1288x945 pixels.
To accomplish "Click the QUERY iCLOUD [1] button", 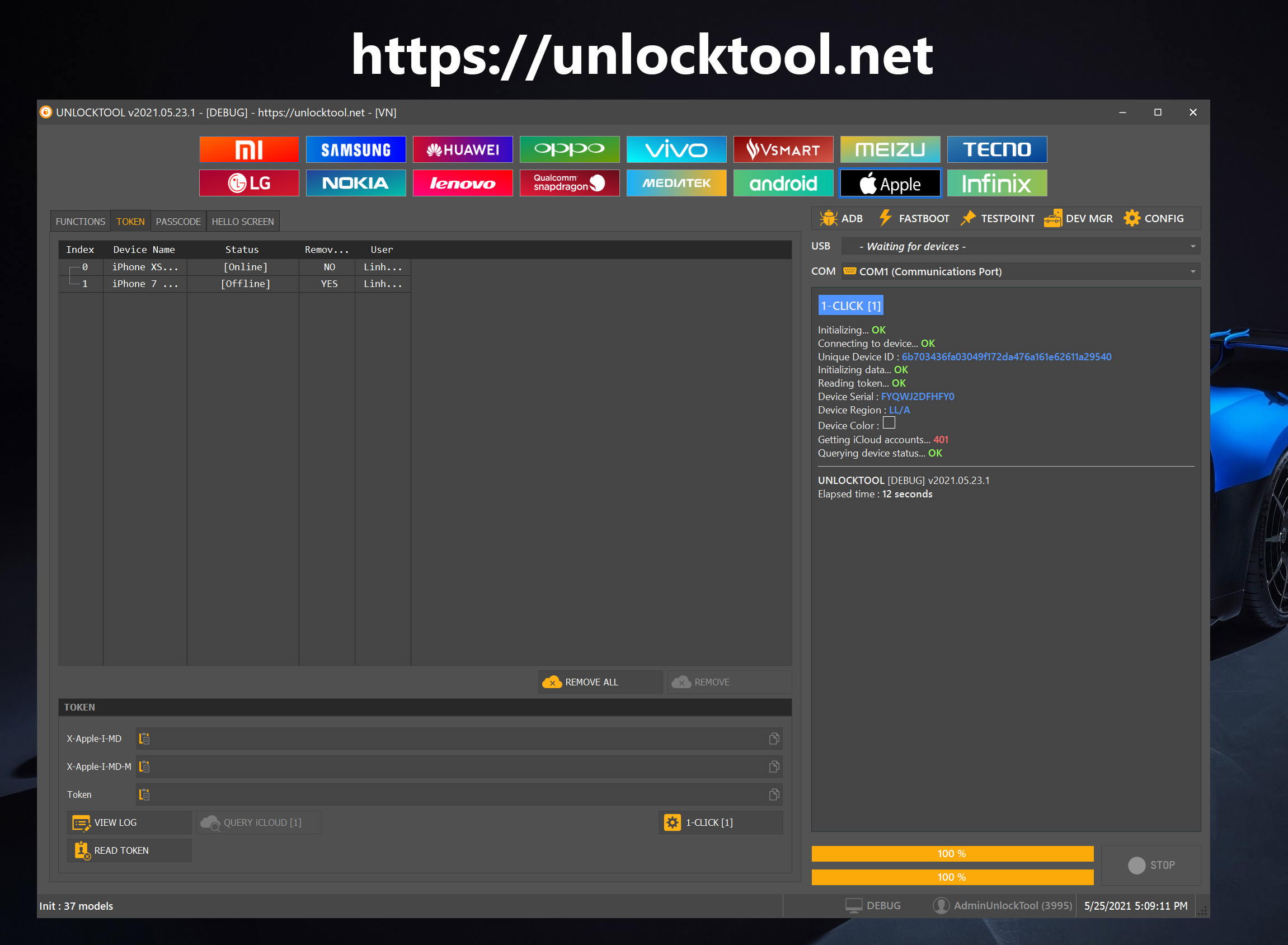I will 258,822.
